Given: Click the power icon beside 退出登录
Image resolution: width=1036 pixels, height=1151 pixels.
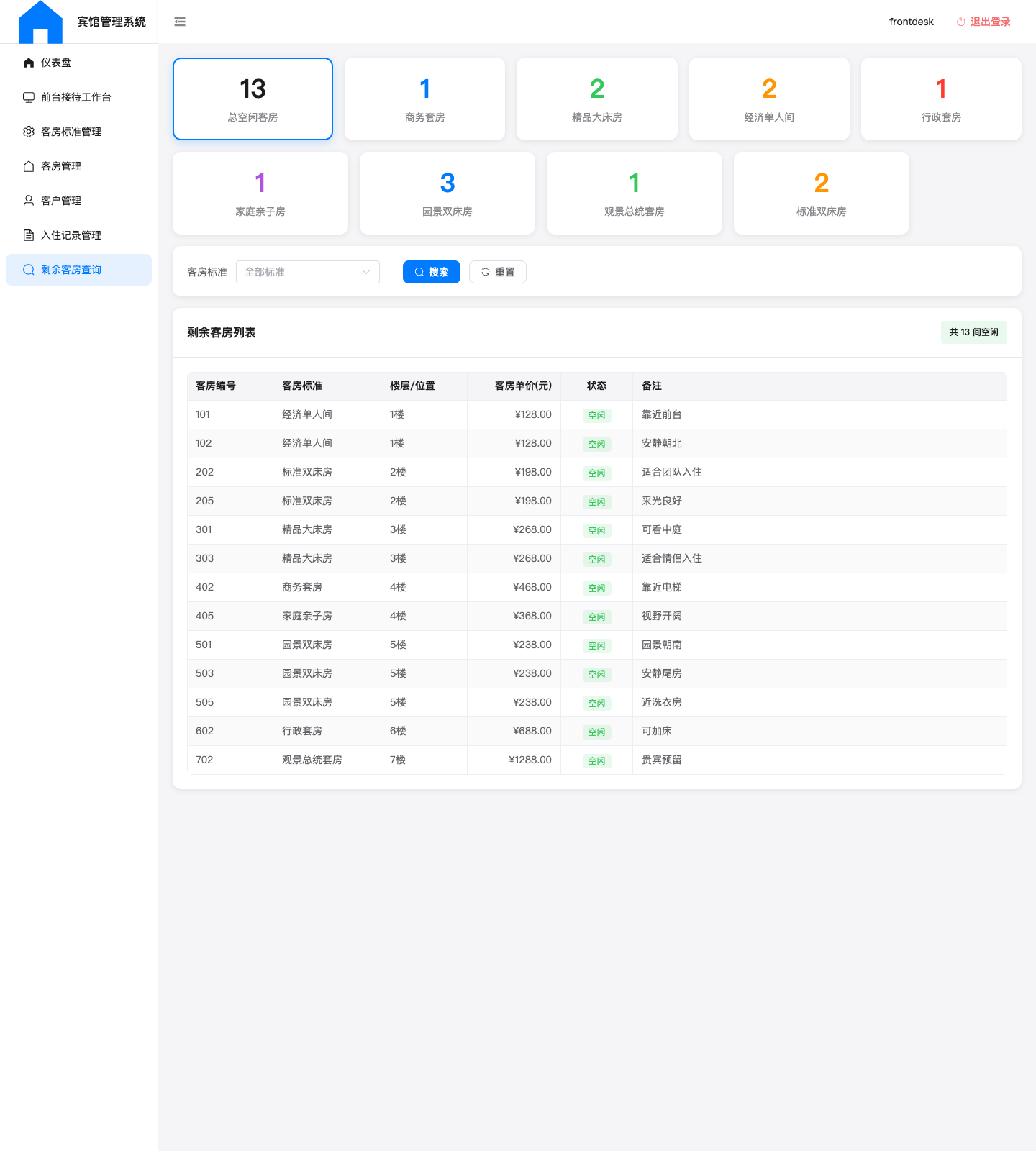Looking at the screenshot, I should 960,22.
